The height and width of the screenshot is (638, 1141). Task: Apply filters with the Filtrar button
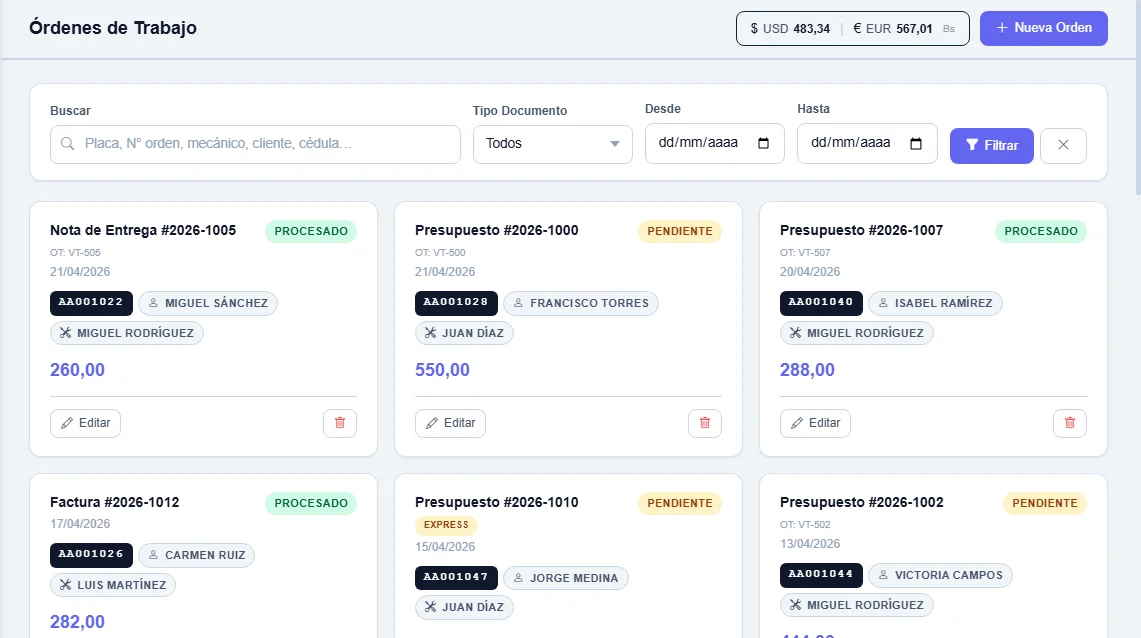(x=992, y=145)
